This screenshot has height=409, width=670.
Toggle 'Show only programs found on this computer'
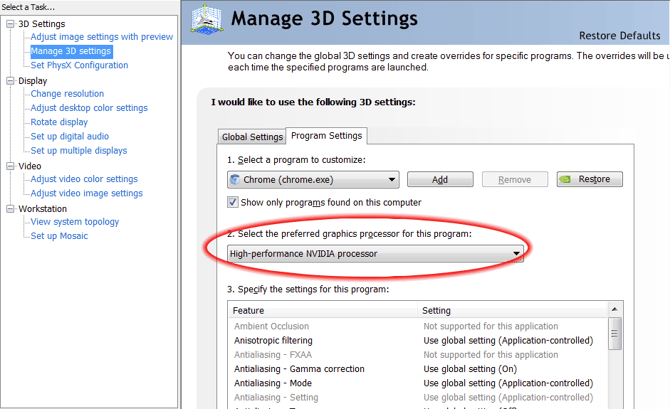(233, 202)
